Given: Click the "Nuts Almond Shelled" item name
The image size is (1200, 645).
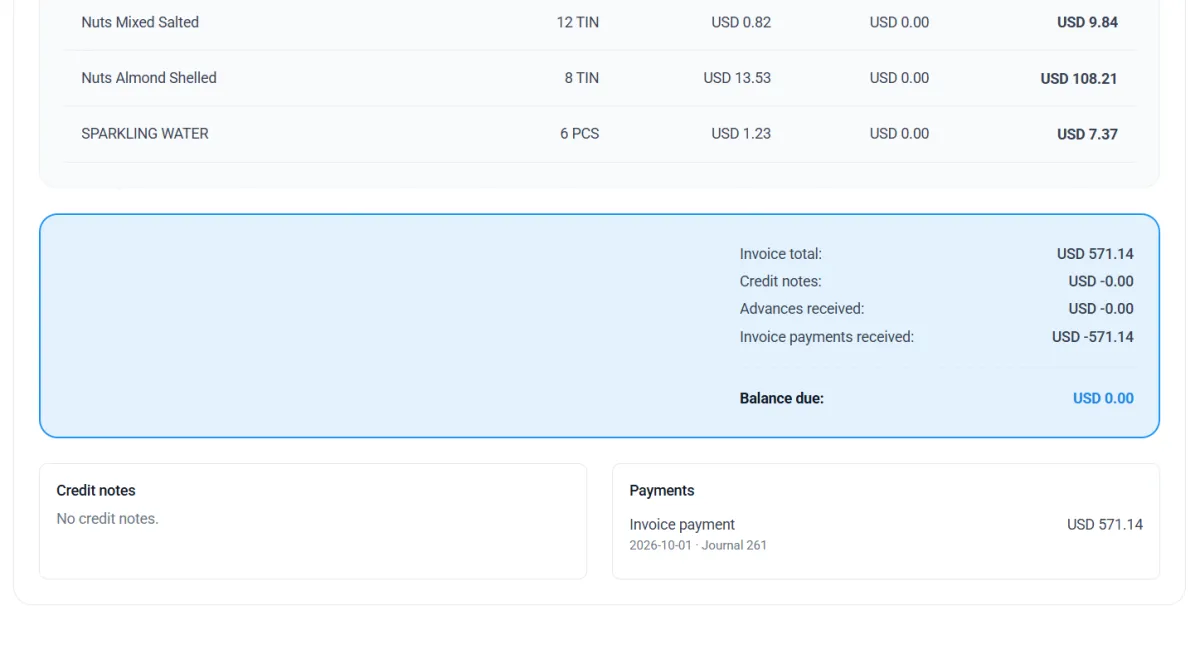Looking at the screenshot, I should tap(149, 78).
